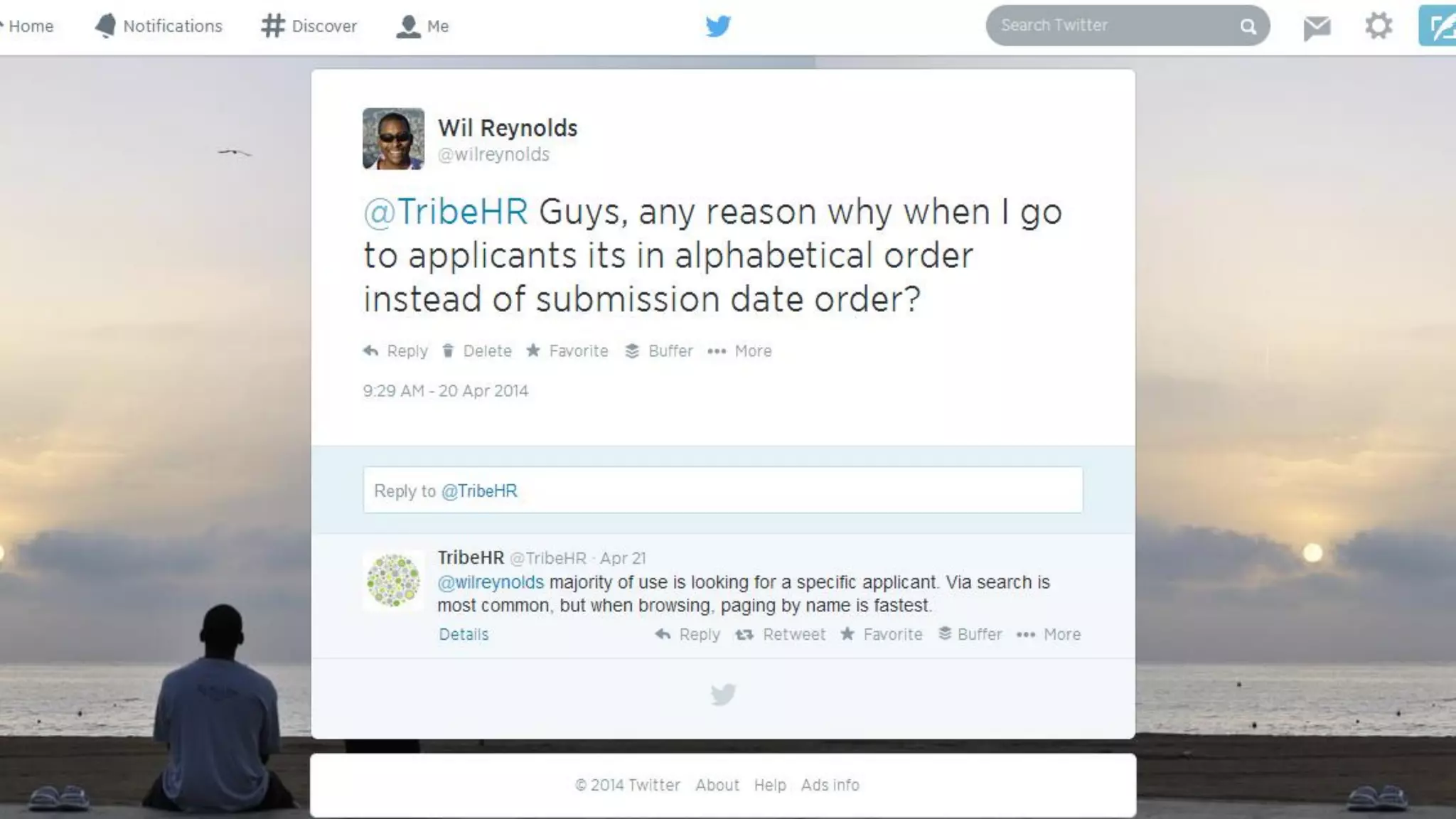Expand More options on main tweet
1456x819 pixels.
pyautogui.click(x=739, y=351)
